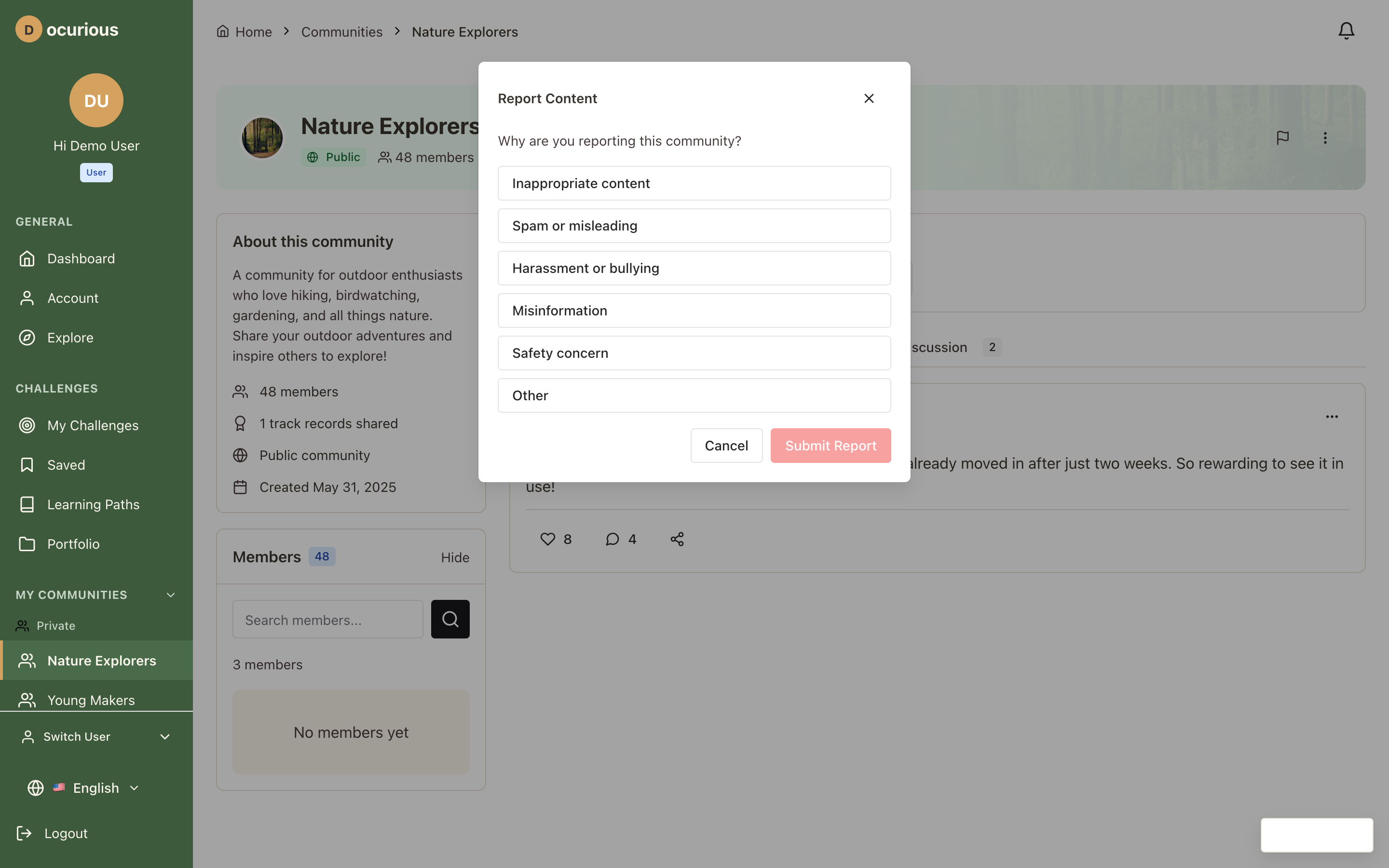Open the notifications bell
Screen dimensions: 1389x868
pyautogui.click(x=1346, y=30)
